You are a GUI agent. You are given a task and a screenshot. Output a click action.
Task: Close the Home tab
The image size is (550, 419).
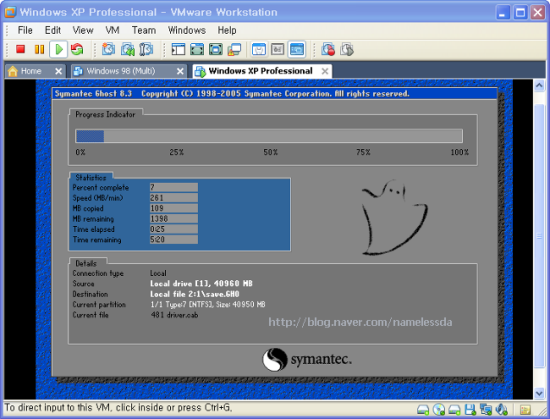click(x=59, y=72)
